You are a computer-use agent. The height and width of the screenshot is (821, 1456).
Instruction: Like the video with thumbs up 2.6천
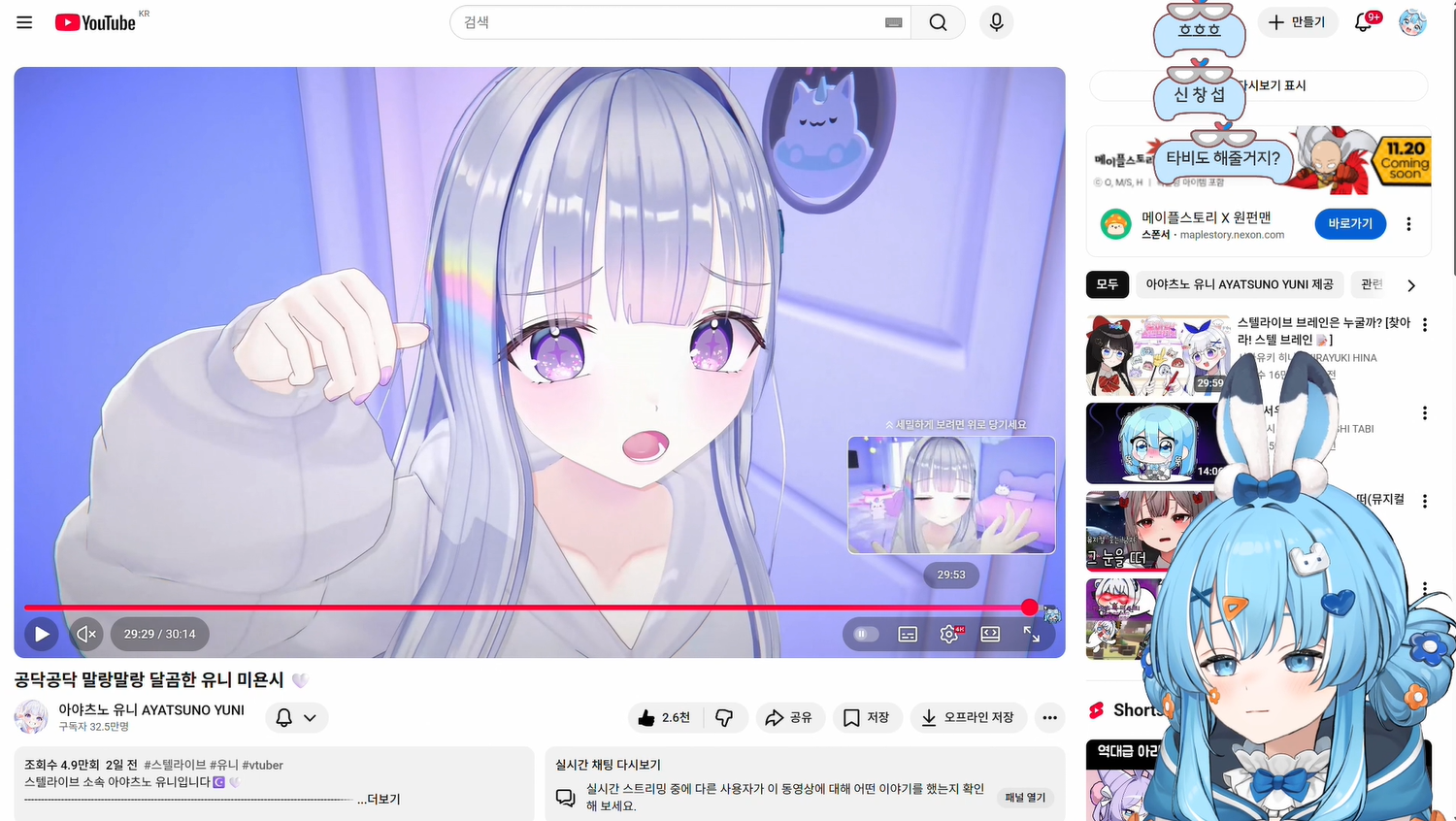coord(665,717)
